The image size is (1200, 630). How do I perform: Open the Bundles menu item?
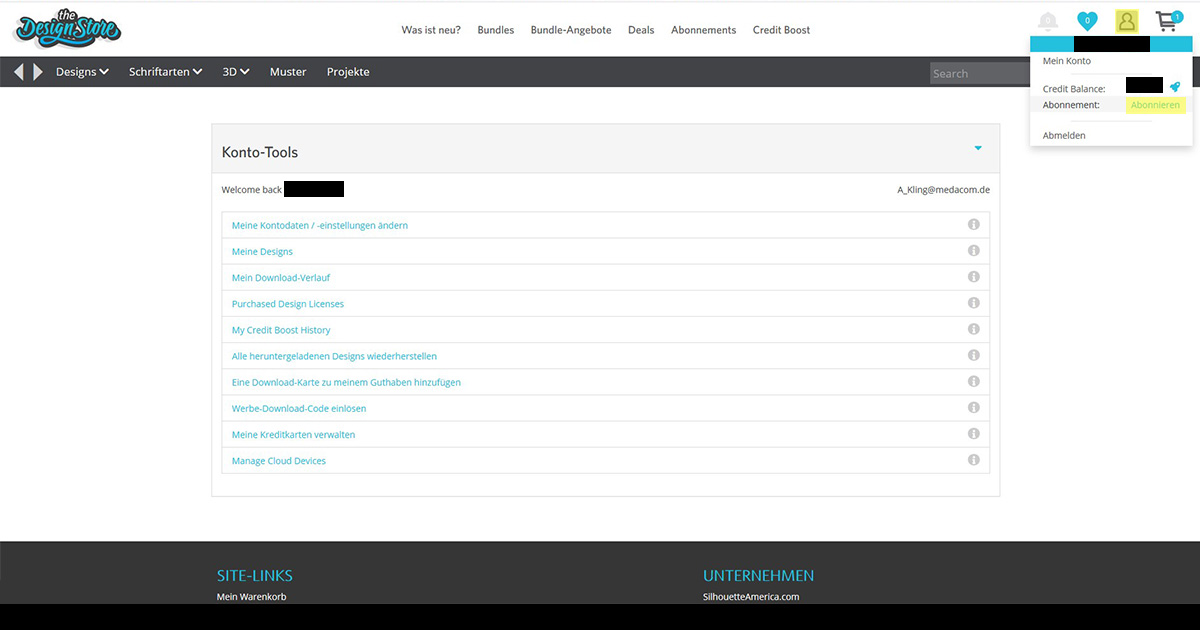495,30
